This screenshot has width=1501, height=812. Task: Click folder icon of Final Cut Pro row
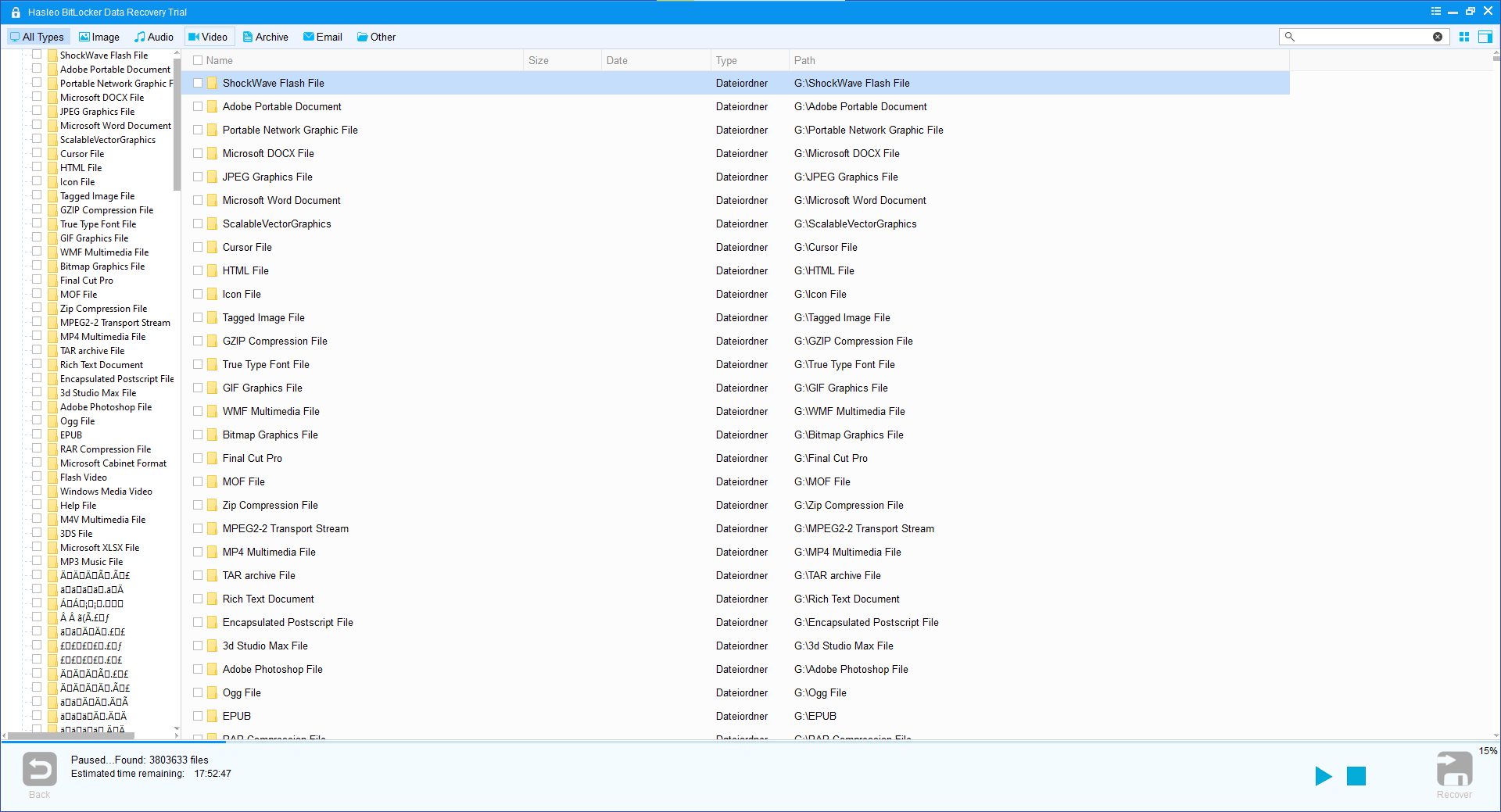(x=212, y=458)
